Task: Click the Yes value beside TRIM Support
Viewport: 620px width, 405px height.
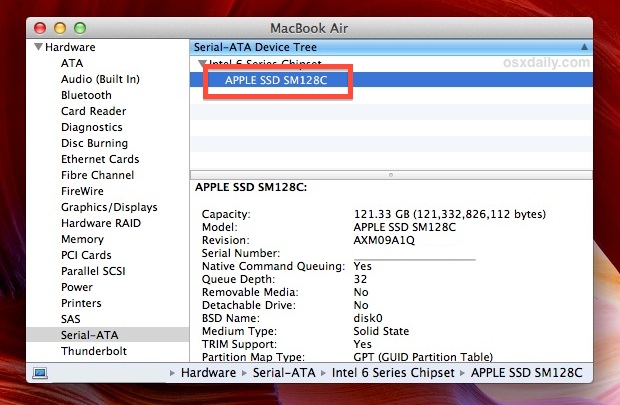Action: pyautogui.click(x=362, y=344)
